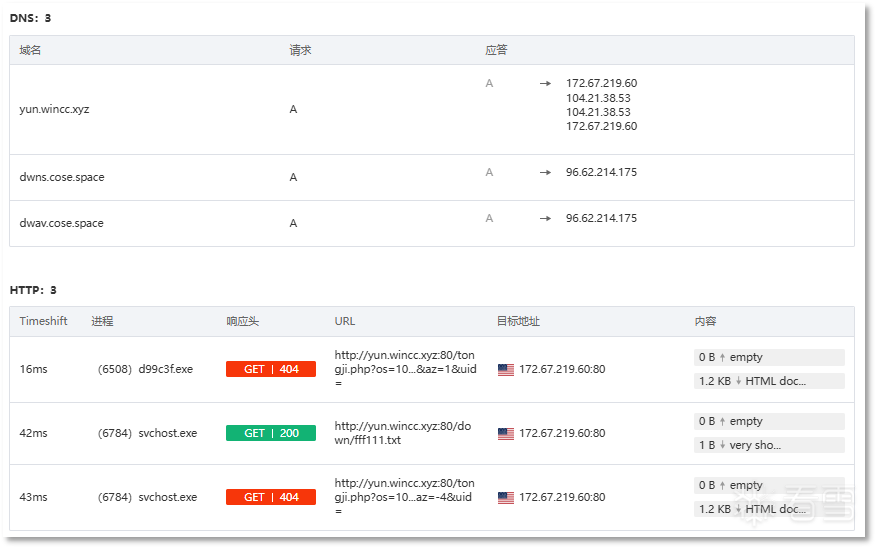Image resolution: width=876 pixels, height=549 pixels.
Task: Click the Timeshift column header
Action: pyautogui.click(x=43, y=321)
